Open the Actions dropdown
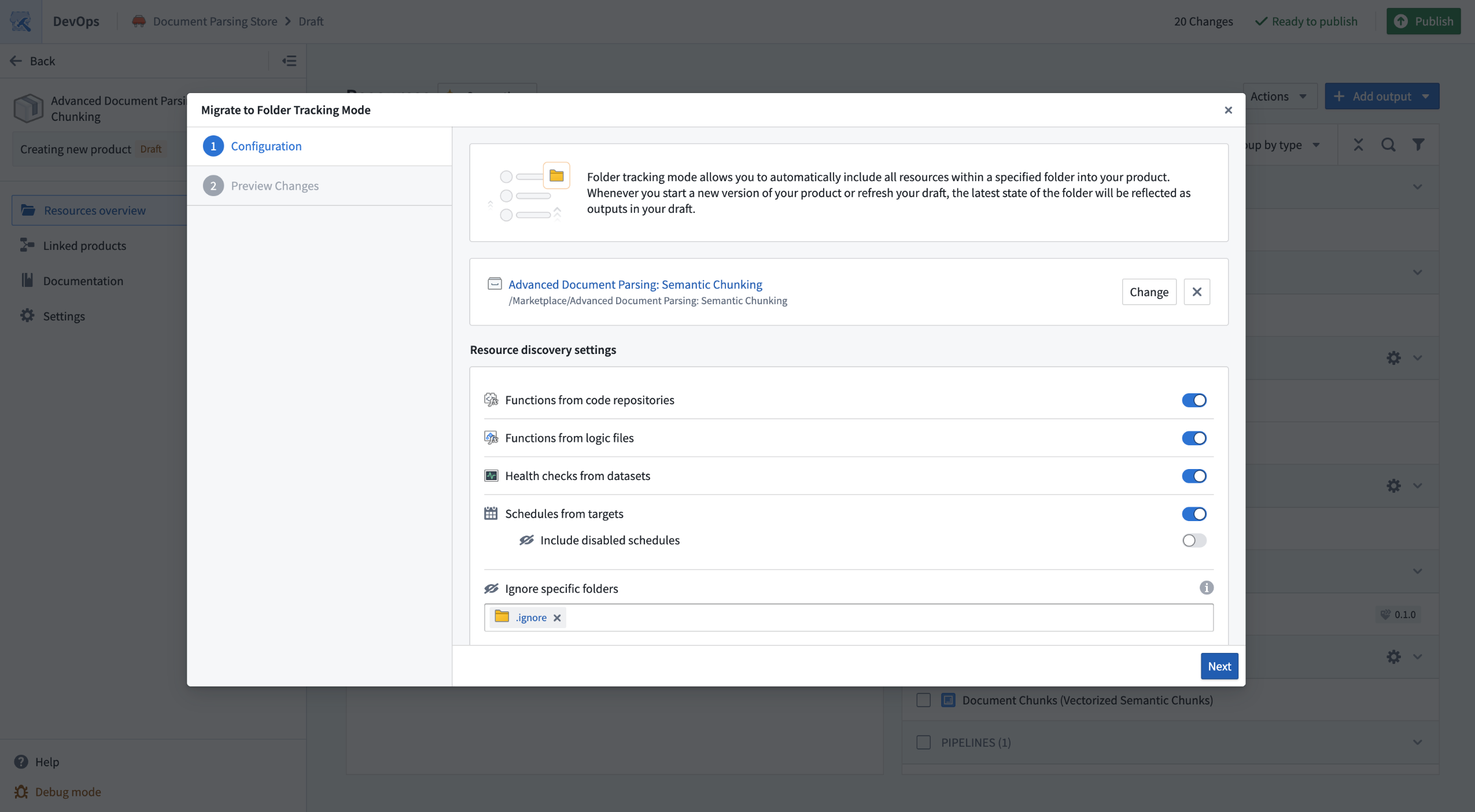The height and width of the screenshot is (812, 1475). pyautogui.click(x=1278, y=96)
